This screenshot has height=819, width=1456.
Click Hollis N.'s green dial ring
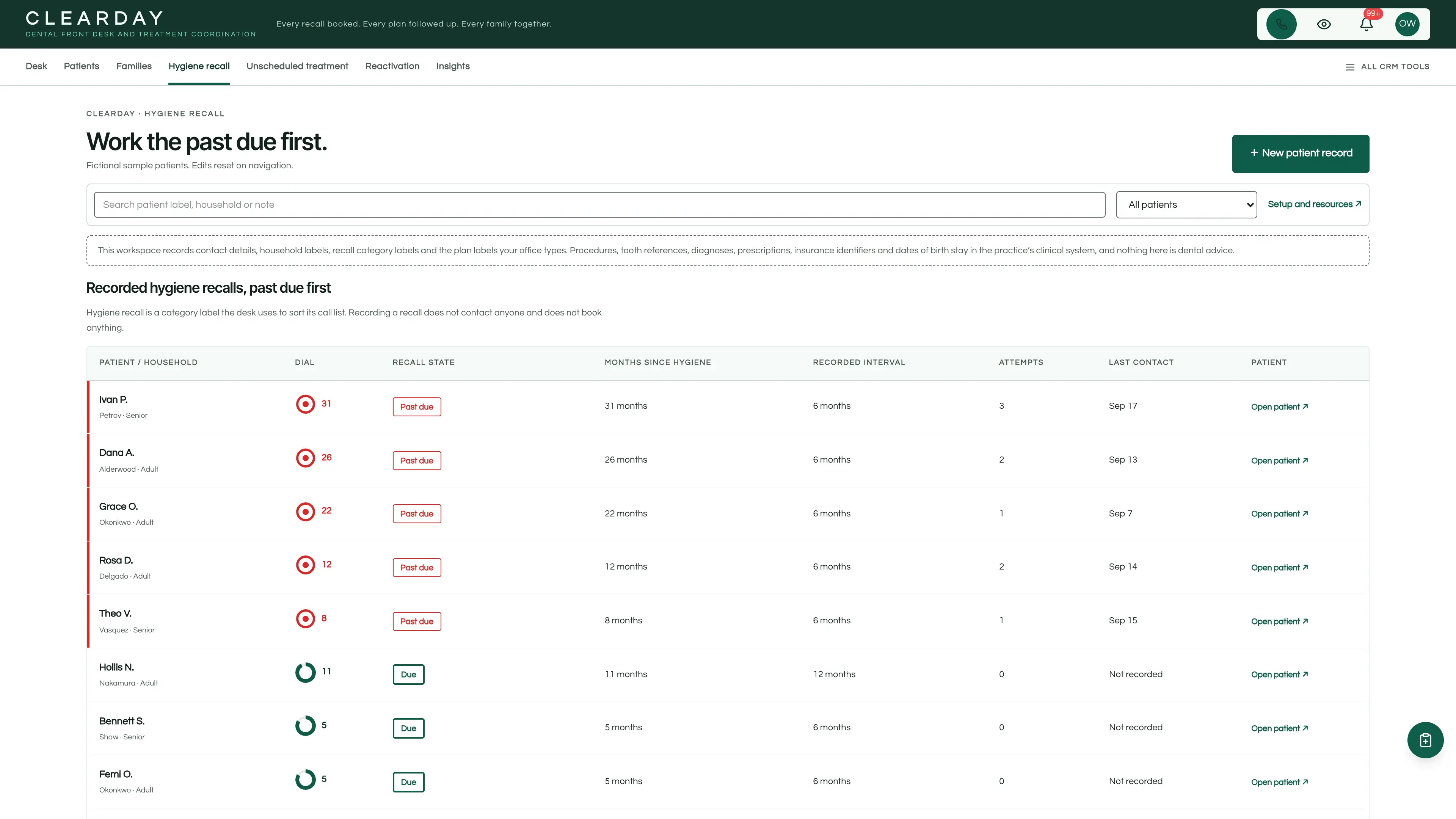point(305,672)
